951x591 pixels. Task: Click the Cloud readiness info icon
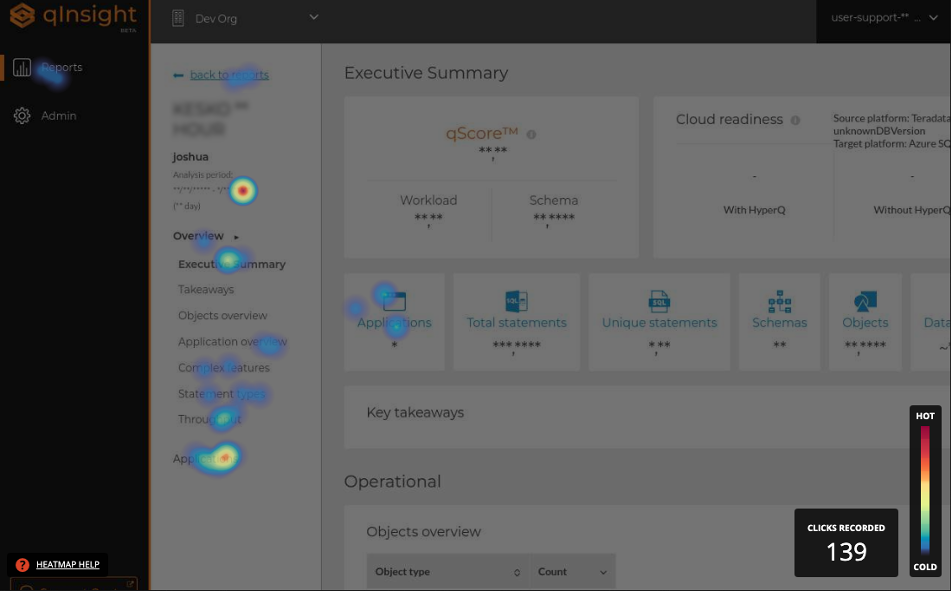795,119
